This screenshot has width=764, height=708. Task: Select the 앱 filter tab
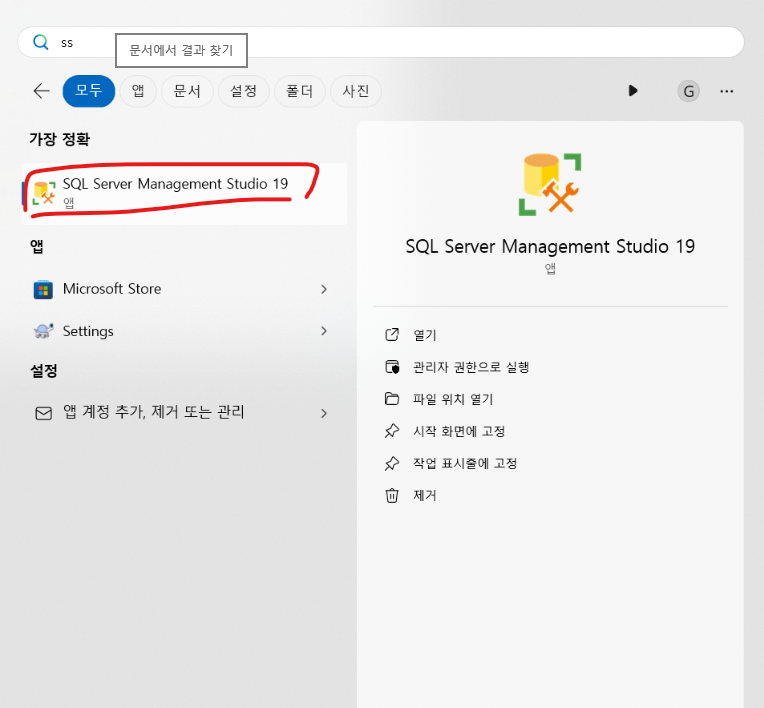138,91
